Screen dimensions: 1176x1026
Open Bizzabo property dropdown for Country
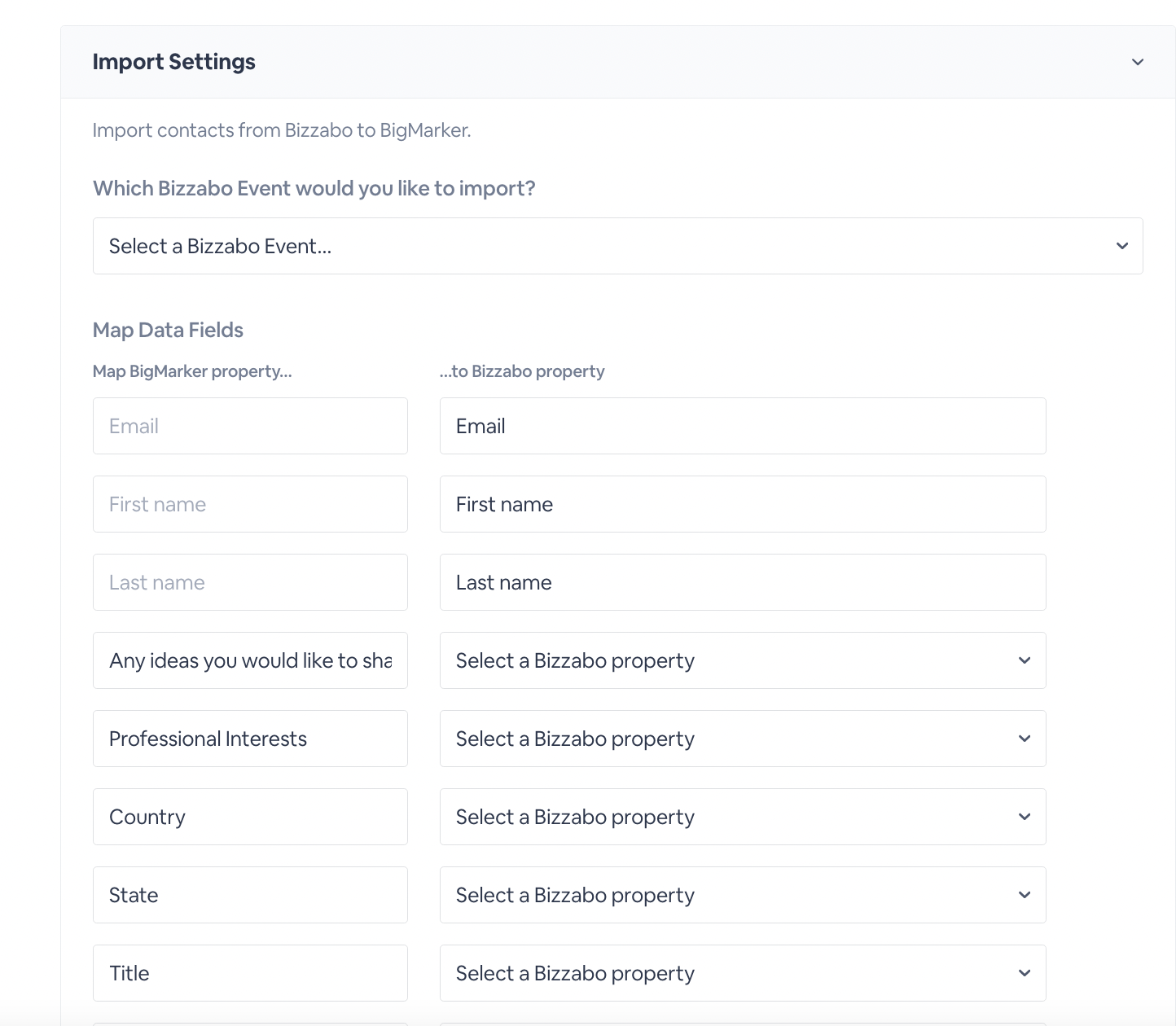(743, 817)
